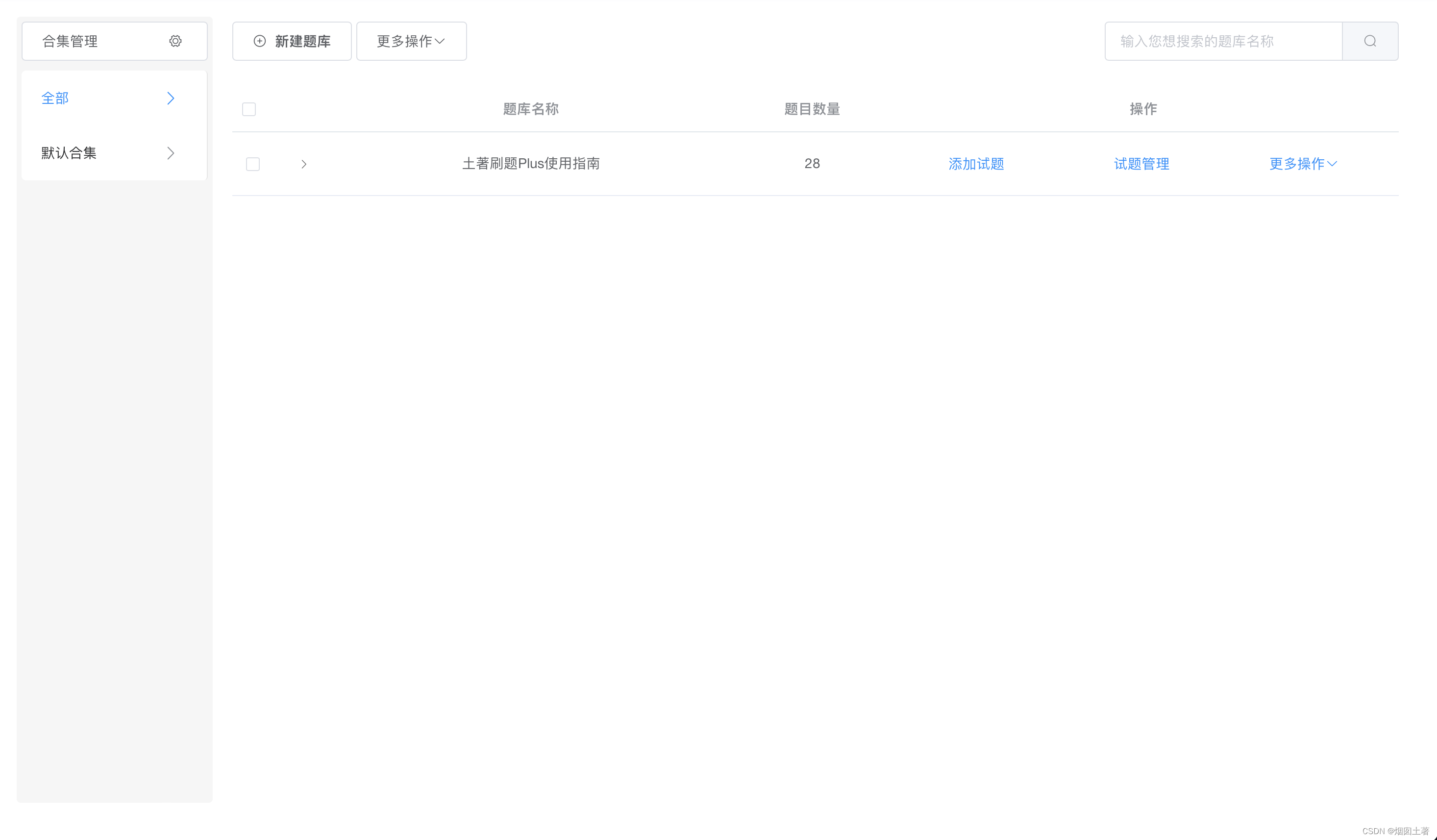Screen dimensions: 1437x840
Task: Tick the select-all checkbox in table header
Action: [248, 109]
